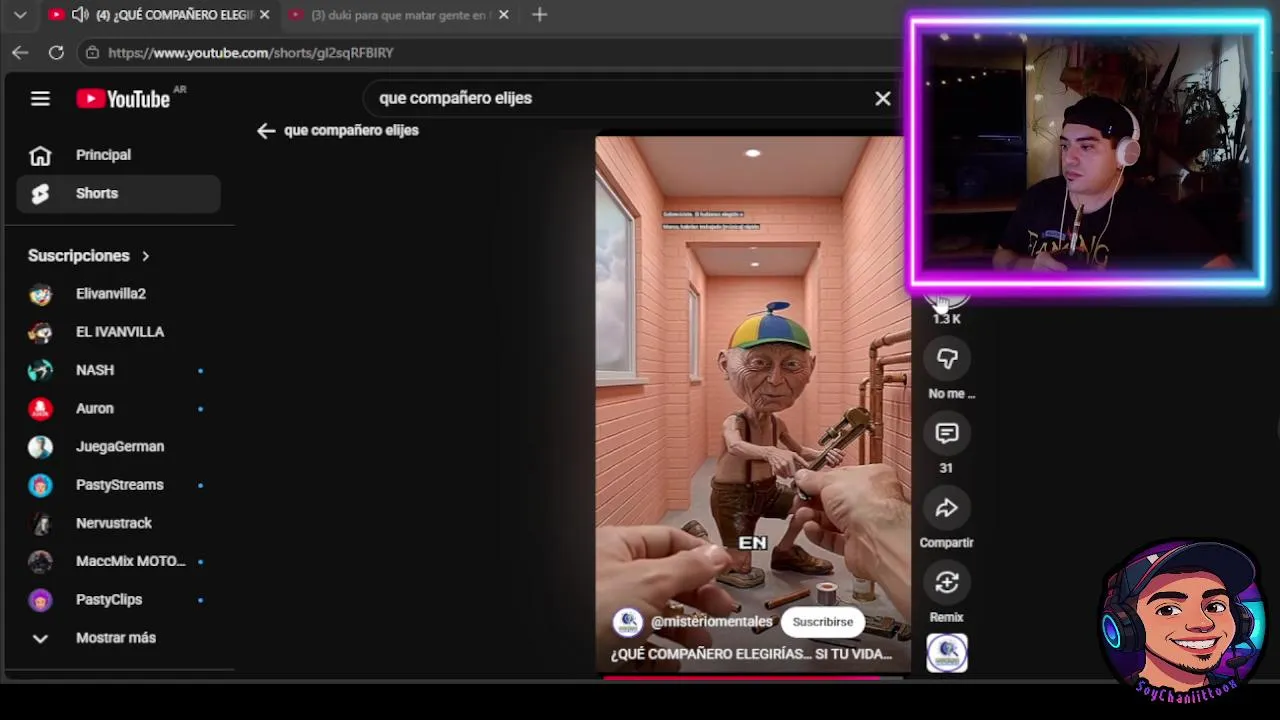1280x720 pixels.
Task: Seek on the short's red progress bar
Action: [752, 677]
